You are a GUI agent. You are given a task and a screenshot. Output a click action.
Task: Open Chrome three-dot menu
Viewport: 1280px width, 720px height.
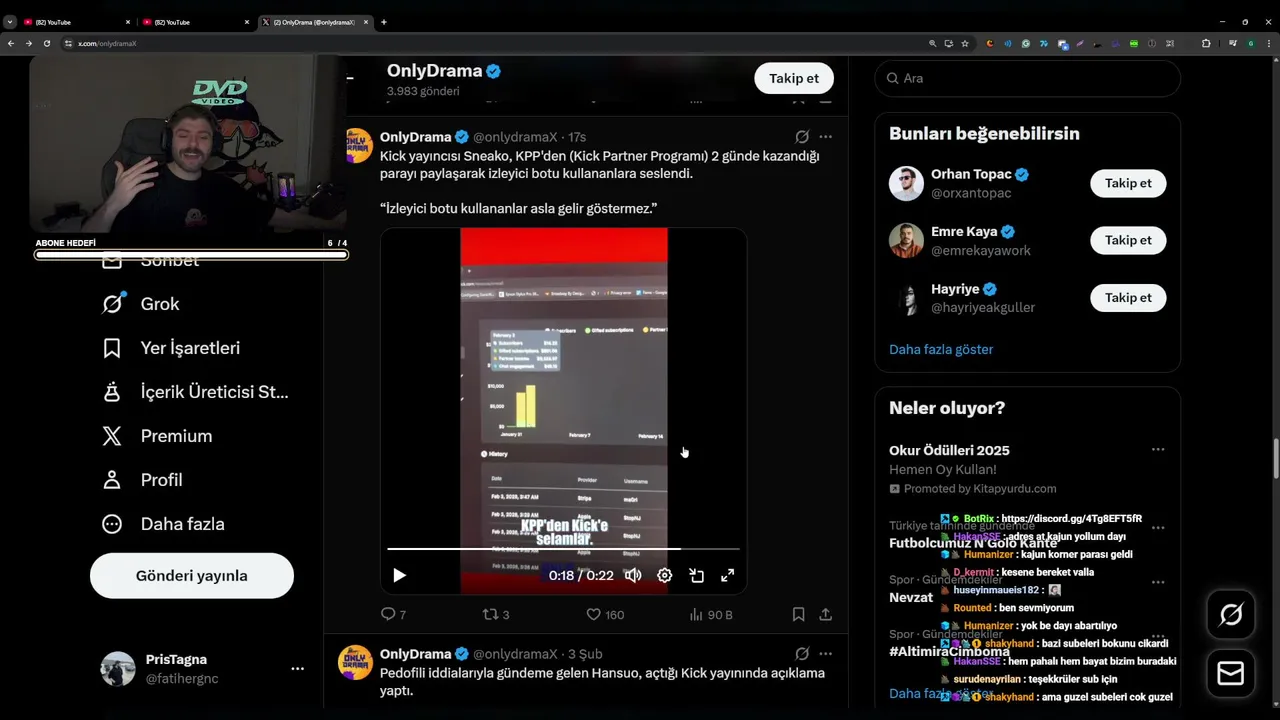pos(1269,44)
